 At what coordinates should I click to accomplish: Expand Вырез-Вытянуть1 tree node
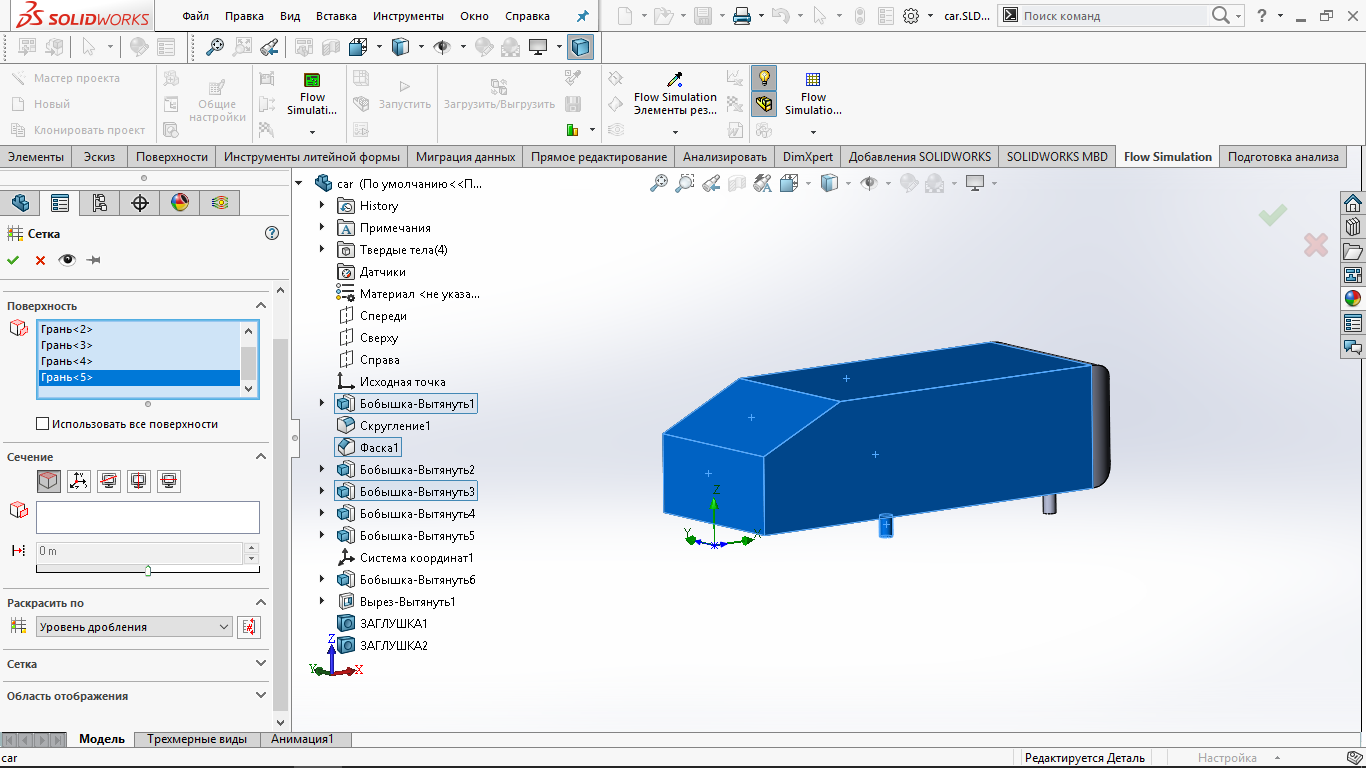(x=322, y=601)
